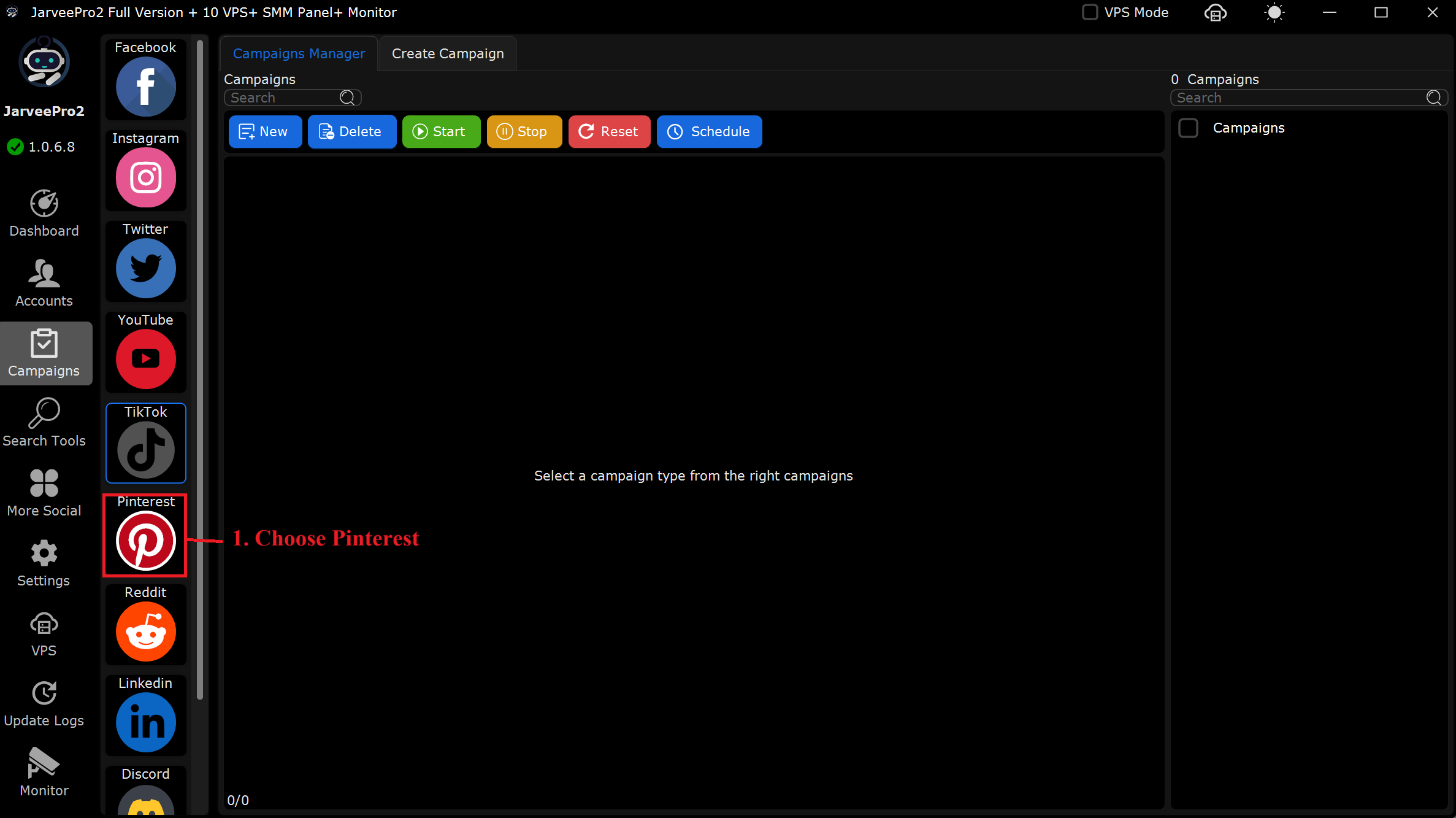Click the right panel search magnifier icon

pos(1434,98)
